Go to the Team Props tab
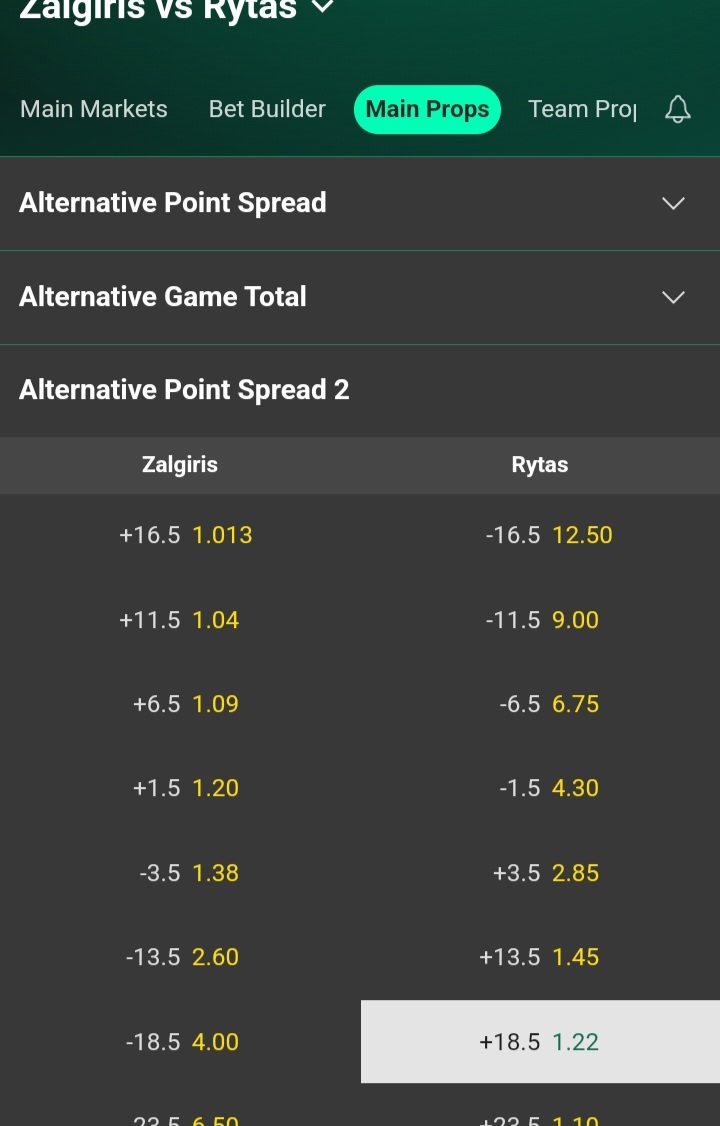720x1126 pixels. click(x=582, y=109)
